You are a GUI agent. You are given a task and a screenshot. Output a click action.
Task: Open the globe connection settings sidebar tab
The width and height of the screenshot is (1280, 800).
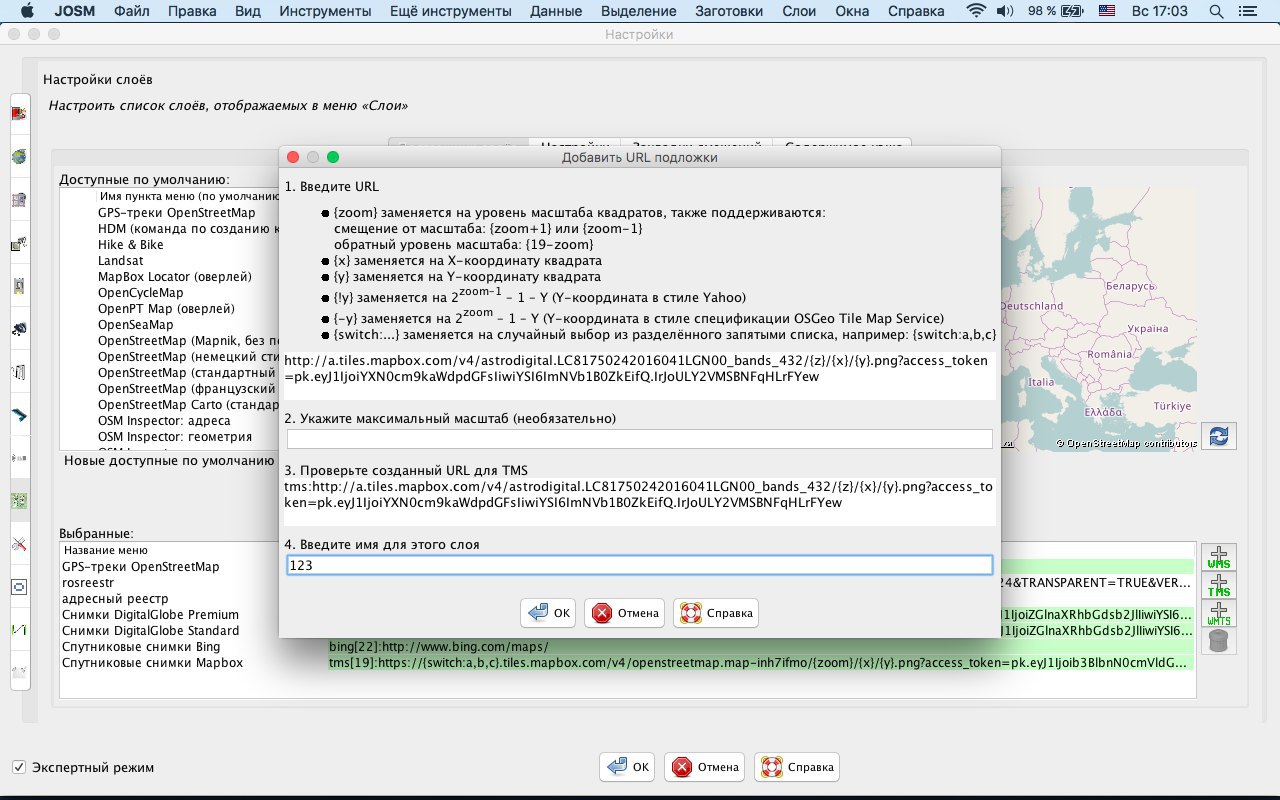tap(19, 157)
